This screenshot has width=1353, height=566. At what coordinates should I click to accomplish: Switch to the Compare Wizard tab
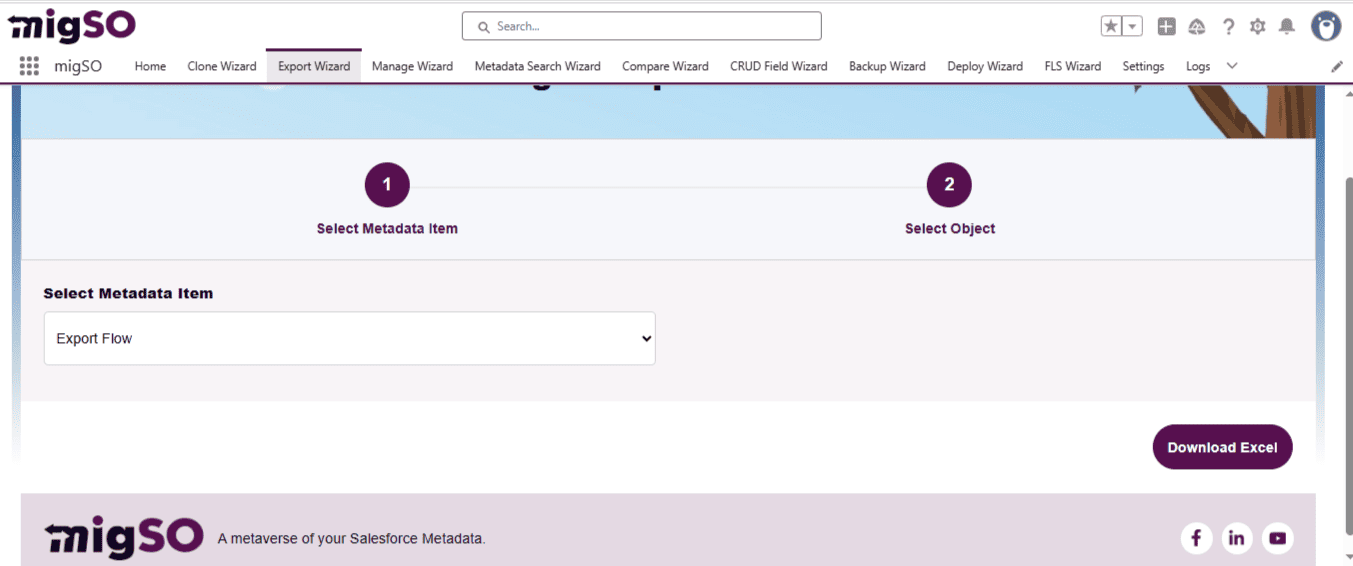pos(665,66)
